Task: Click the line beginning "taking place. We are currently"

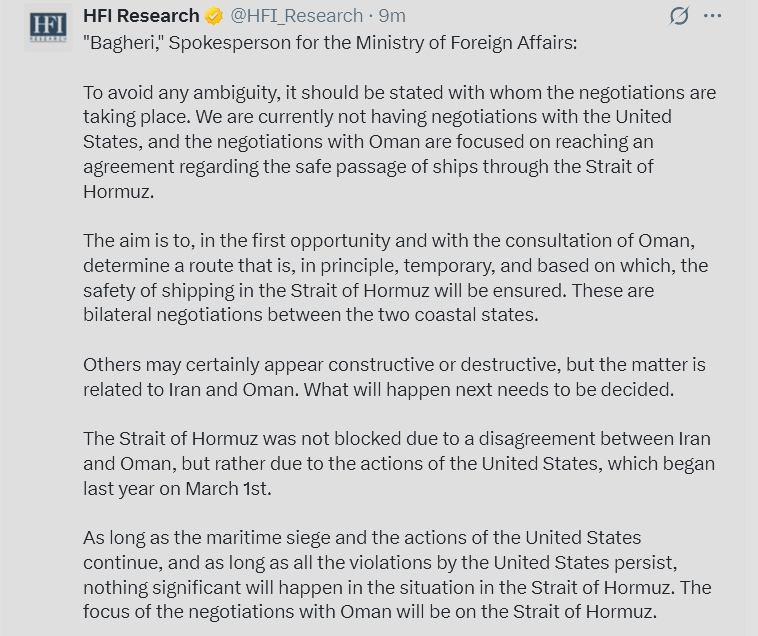Action: pyautogui.click(x=378, y=117)
